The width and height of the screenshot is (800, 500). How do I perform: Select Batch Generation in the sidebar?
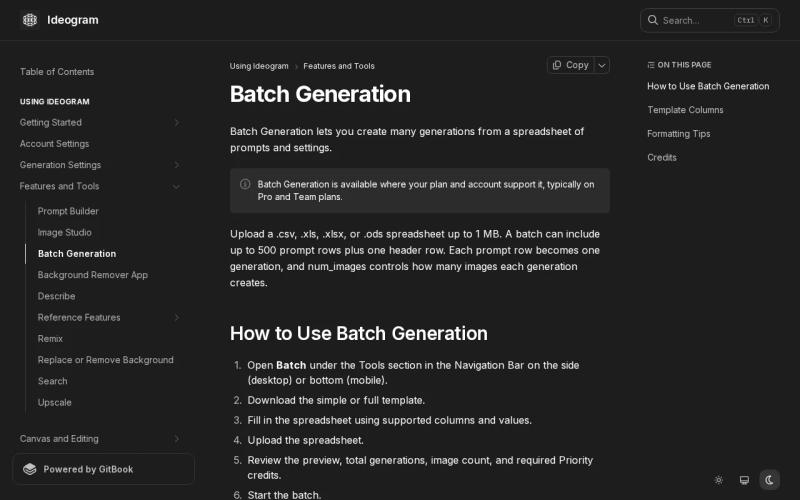pyautogui.click(x=77, y=254)
